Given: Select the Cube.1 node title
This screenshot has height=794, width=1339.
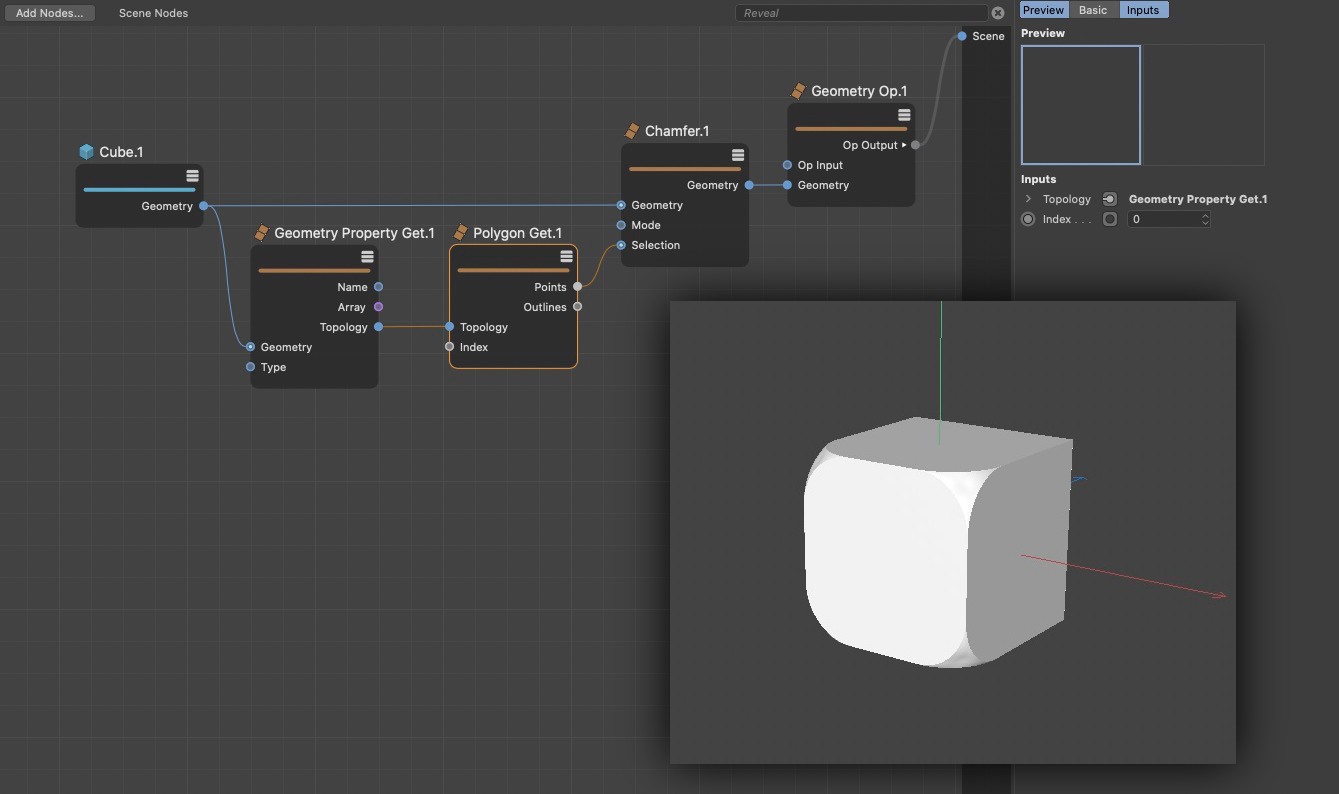Looking at the screenshot, I should [x=121, y=152].
